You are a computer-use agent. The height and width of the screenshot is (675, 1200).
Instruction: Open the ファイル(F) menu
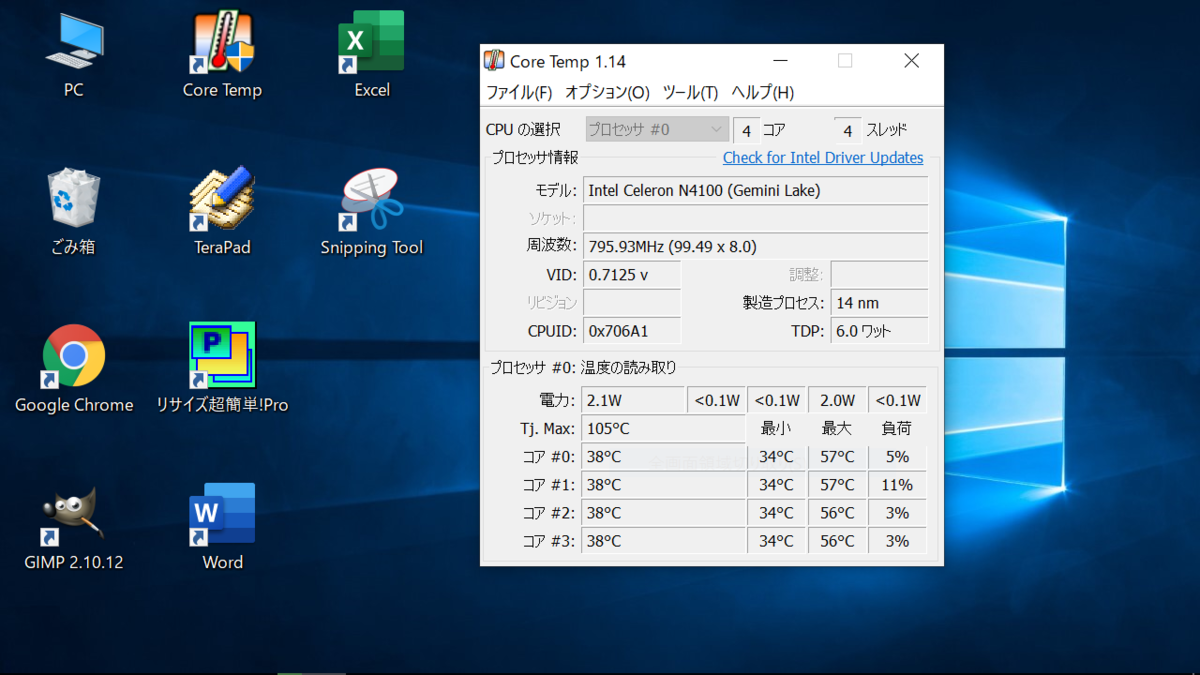pos(519,93)
